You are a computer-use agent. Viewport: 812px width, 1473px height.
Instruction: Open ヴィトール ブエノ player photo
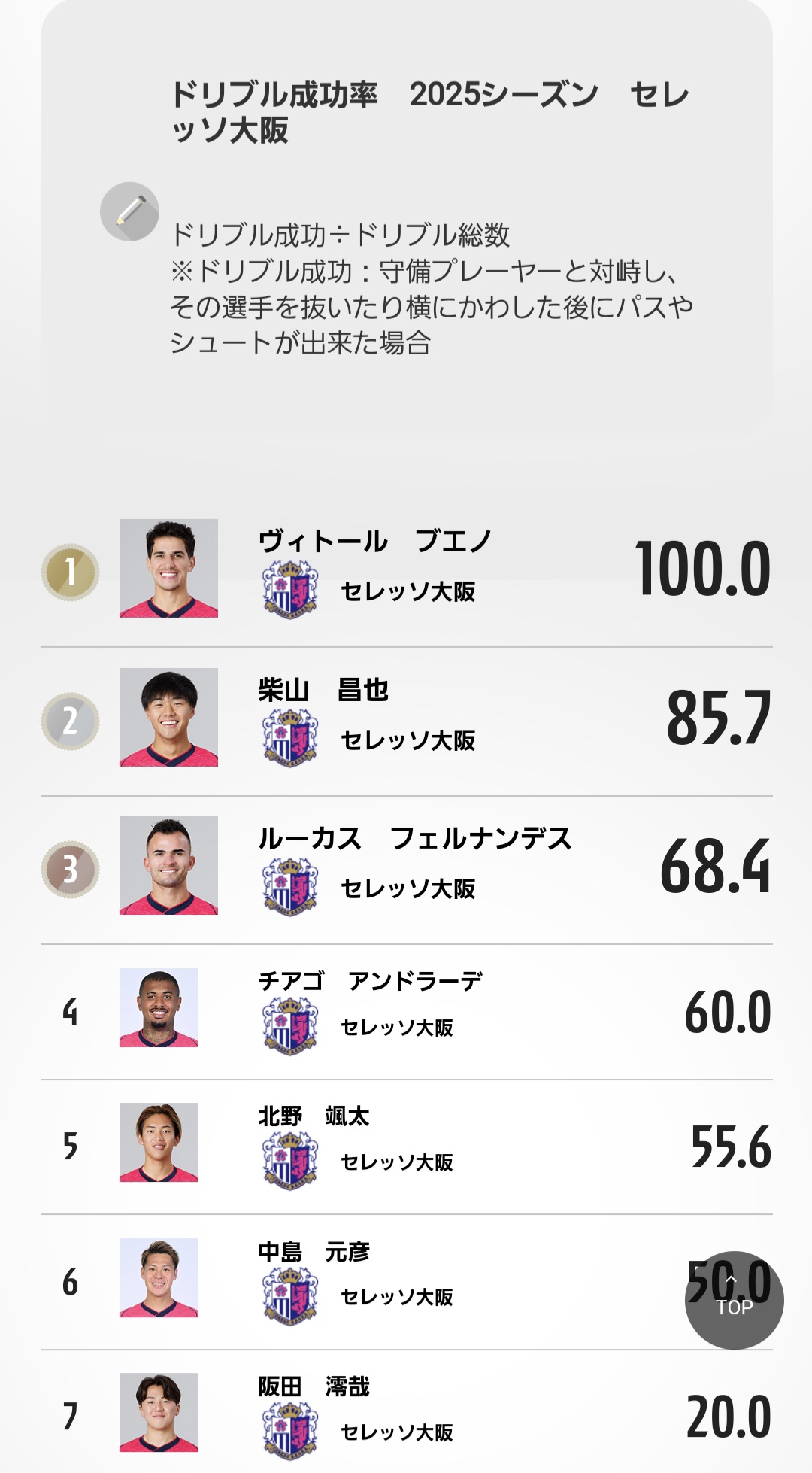168,568
